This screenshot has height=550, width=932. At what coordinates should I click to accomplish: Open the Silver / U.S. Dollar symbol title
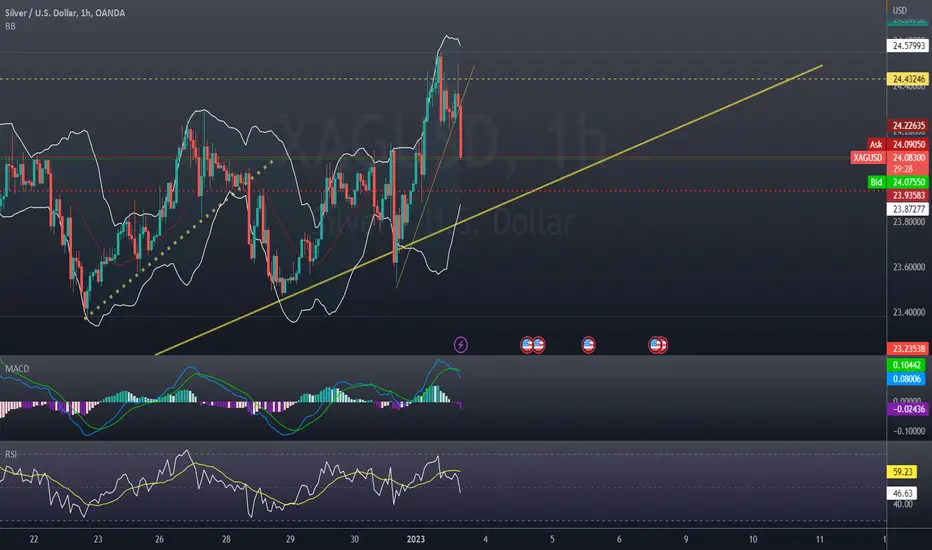coord(65,12)
